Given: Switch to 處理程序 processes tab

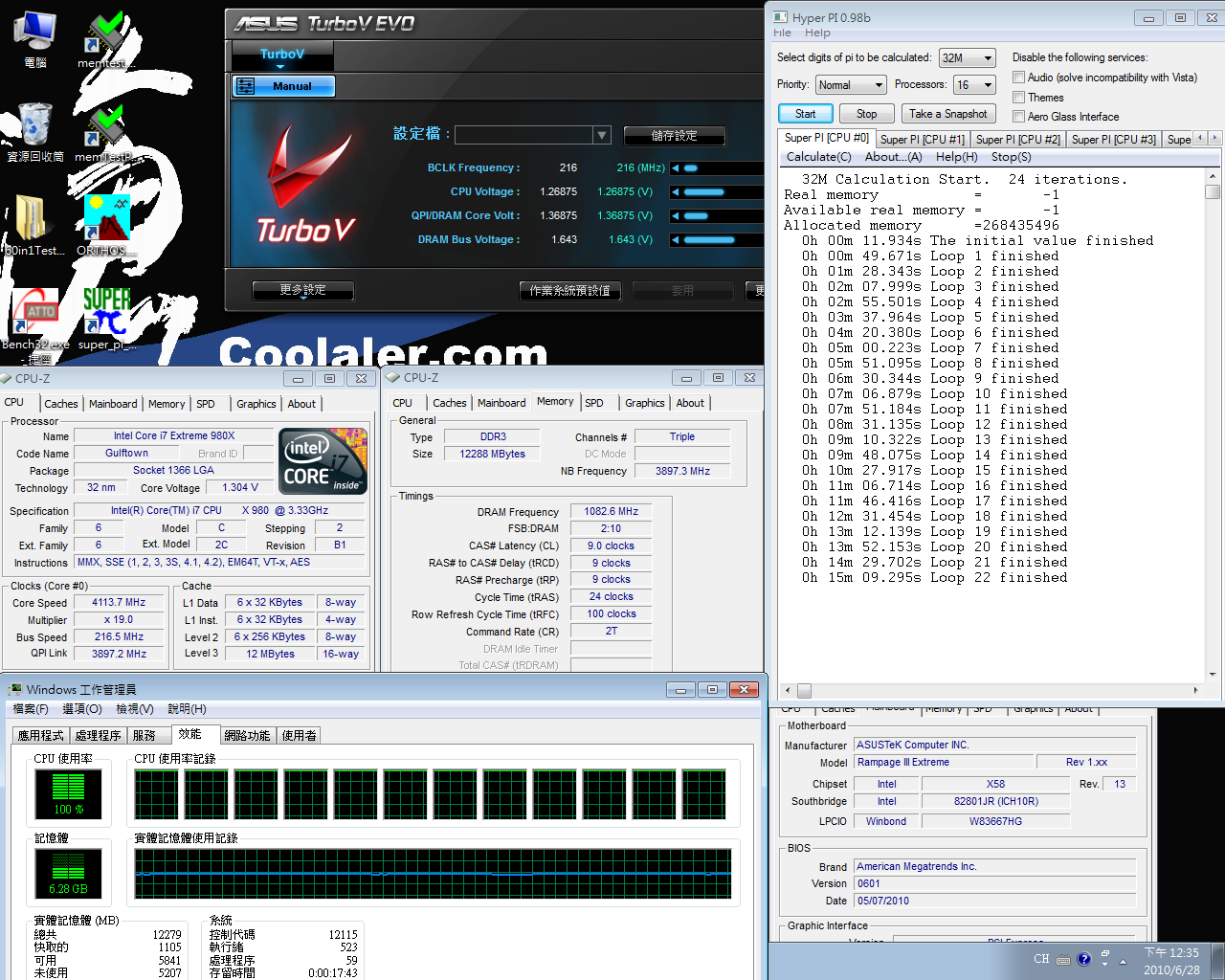Looking at the screenshot, I should tap(98, 735).
